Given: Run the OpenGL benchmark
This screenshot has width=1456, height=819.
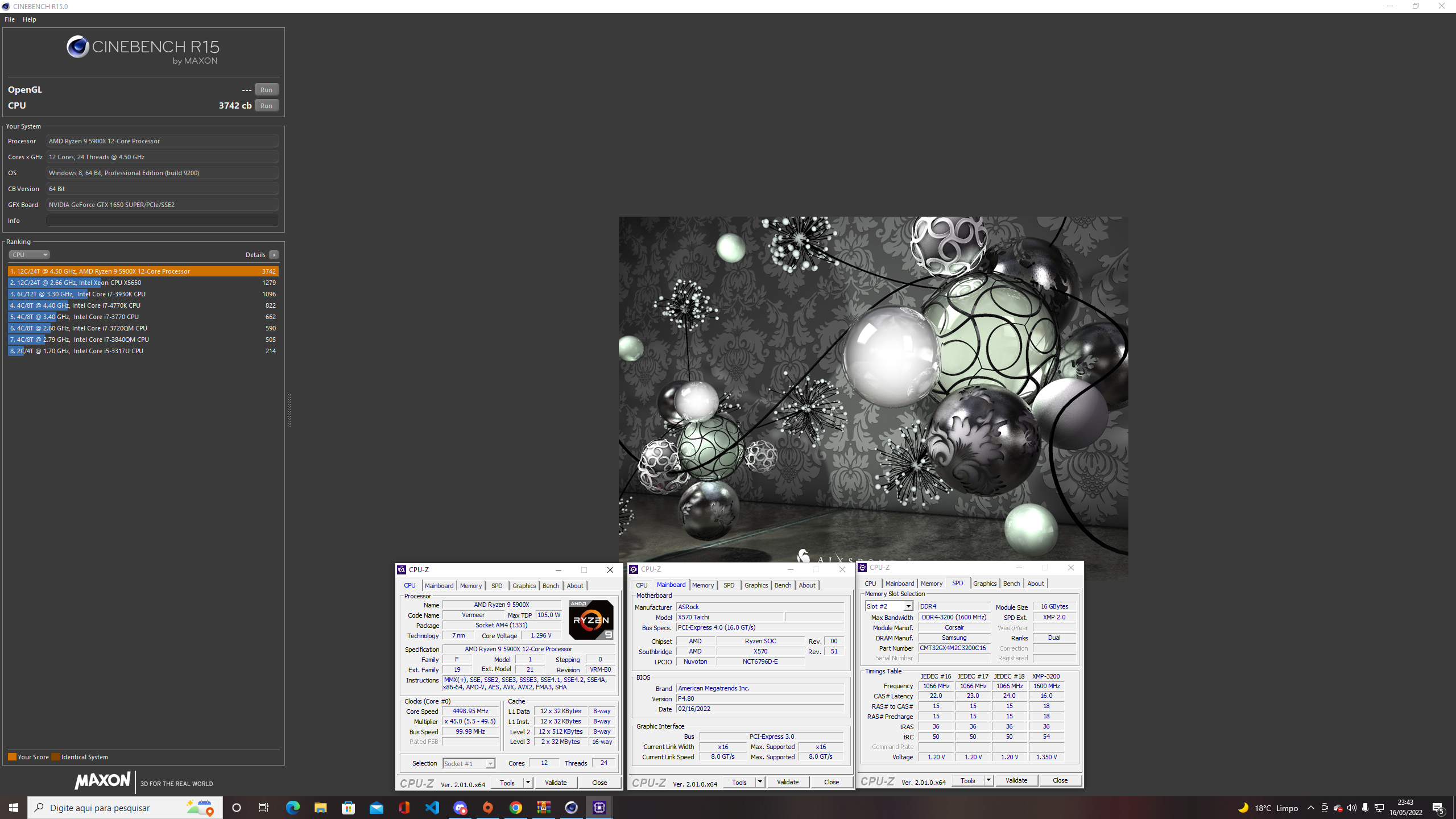Looking at the screenshot, I should [x=266, y=89].
